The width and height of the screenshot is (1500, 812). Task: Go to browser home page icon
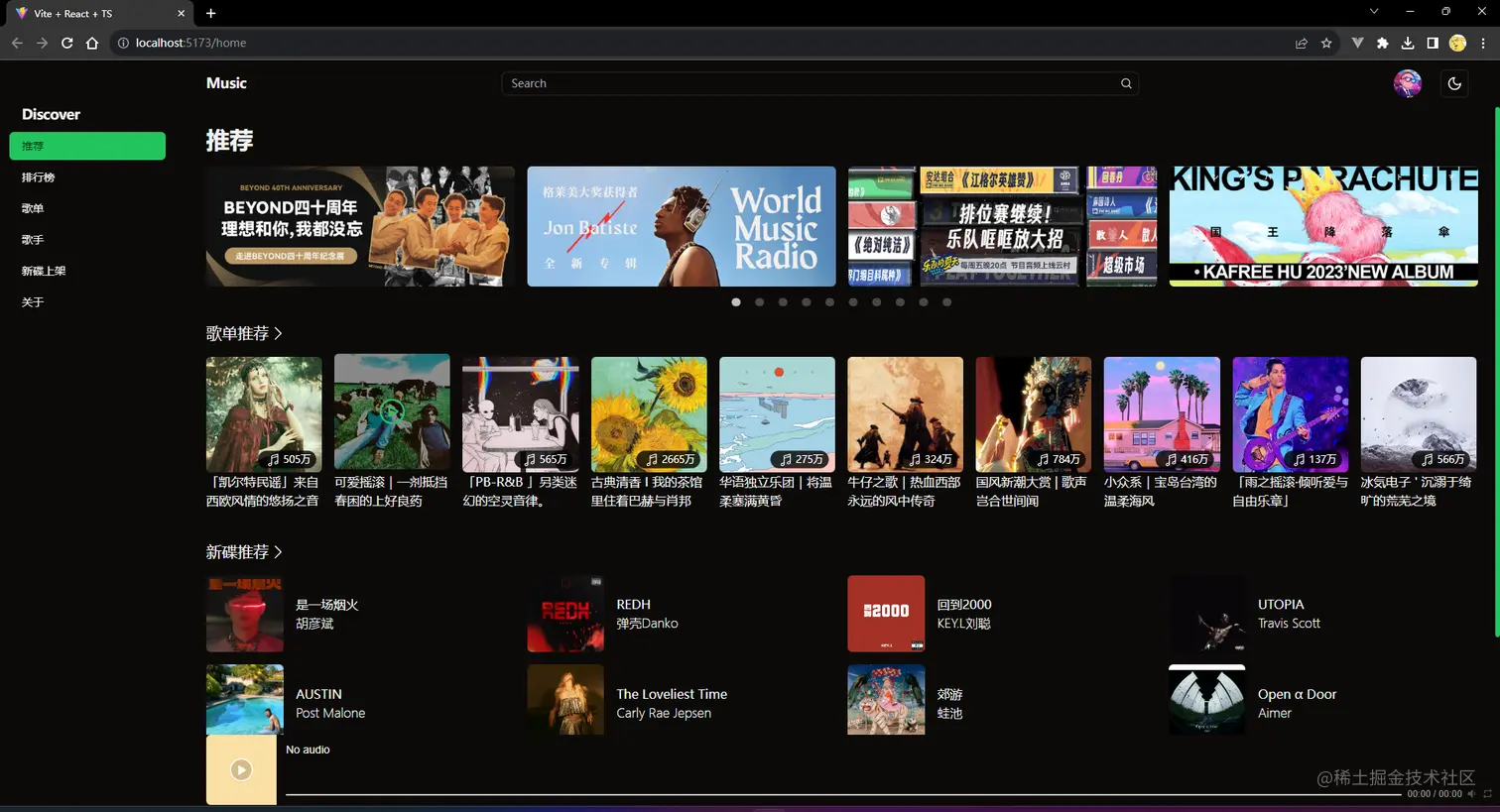(92, 43)
